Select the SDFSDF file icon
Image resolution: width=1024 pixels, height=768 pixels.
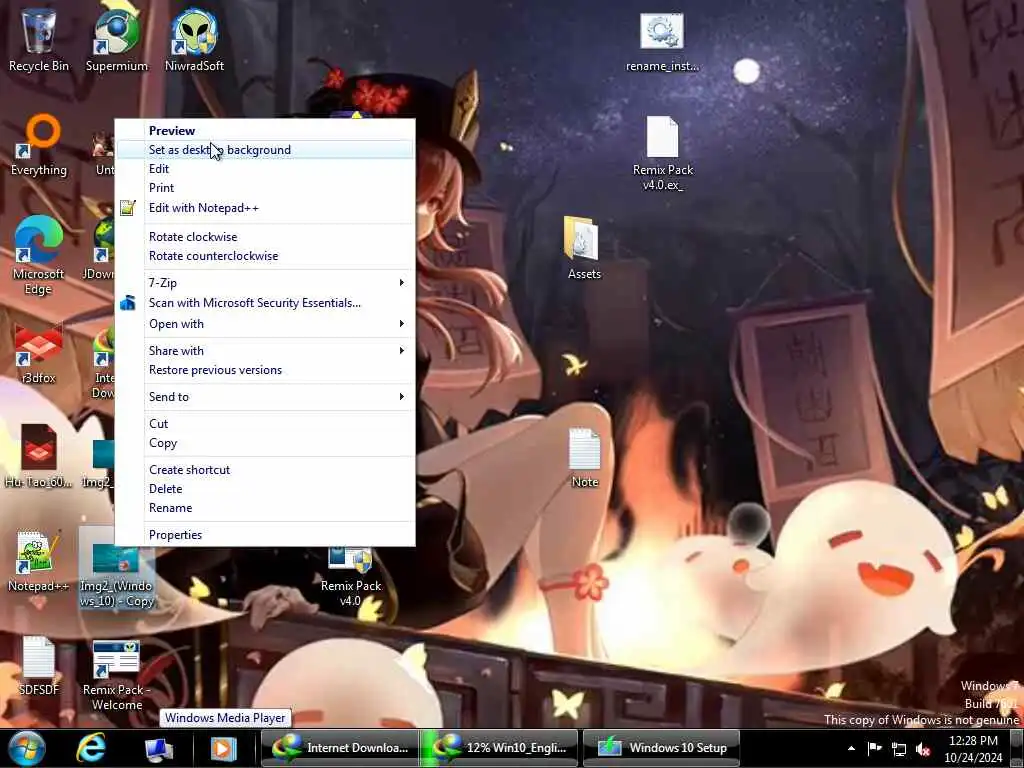(39, 665)
